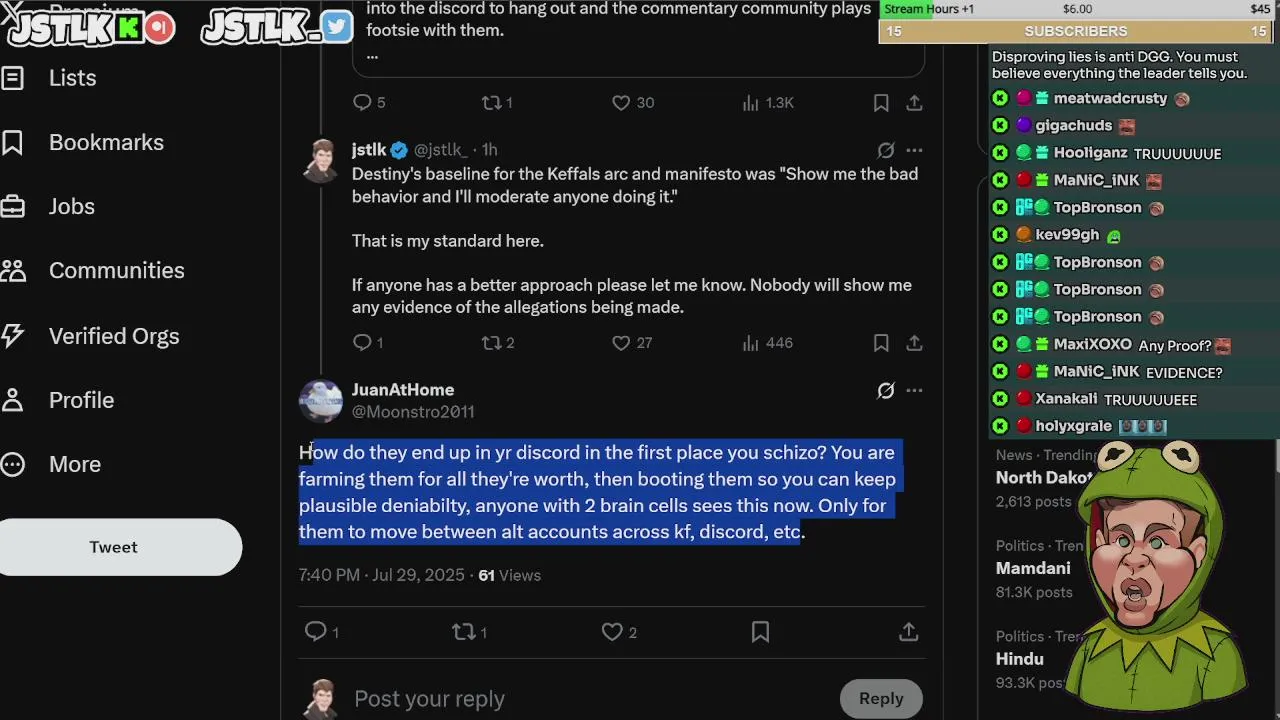Go to Communities in the sidebar
1280x720 pixels.
click(93, 270)
